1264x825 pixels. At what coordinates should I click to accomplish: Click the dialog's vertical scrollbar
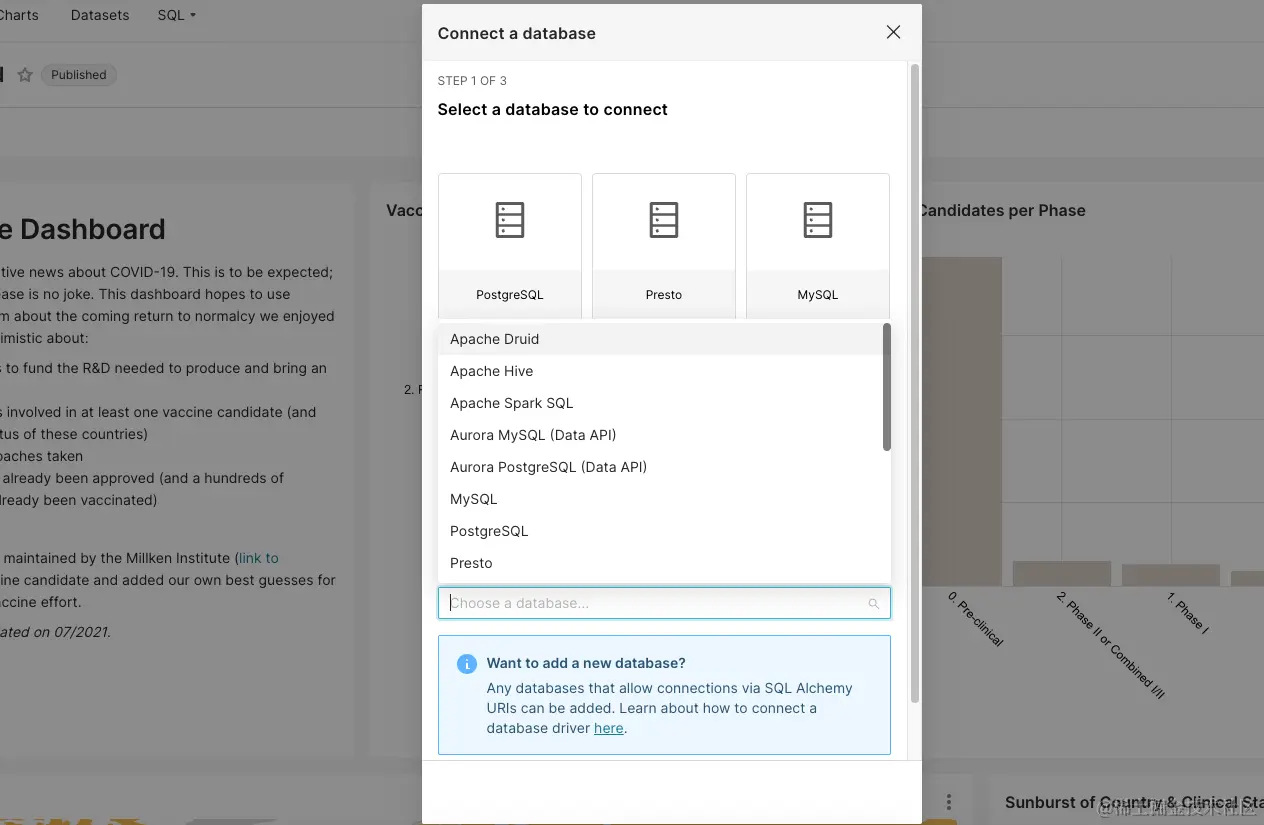(914, 383)
